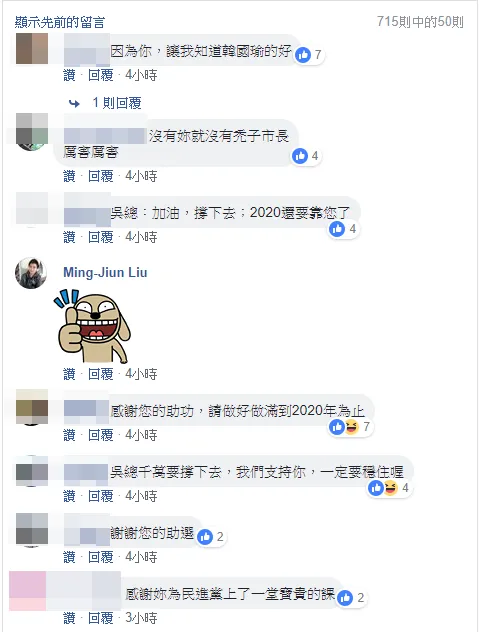Like Ming-Jiun Liu's sticker comment via 讚
Viewport: 480px width, 632px height.
coord(69,374)
